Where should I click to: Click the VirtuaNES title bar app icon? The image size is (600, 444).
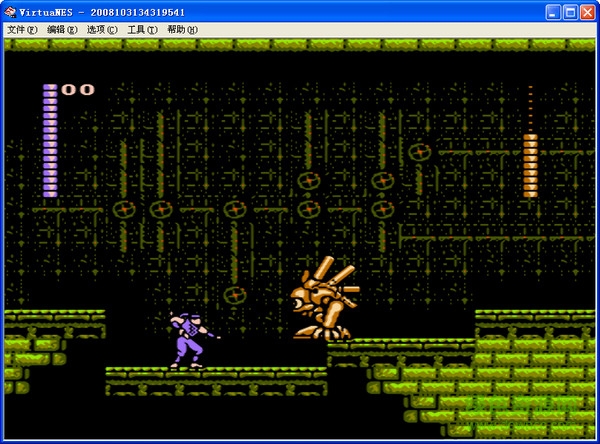(x=10, y=12)
